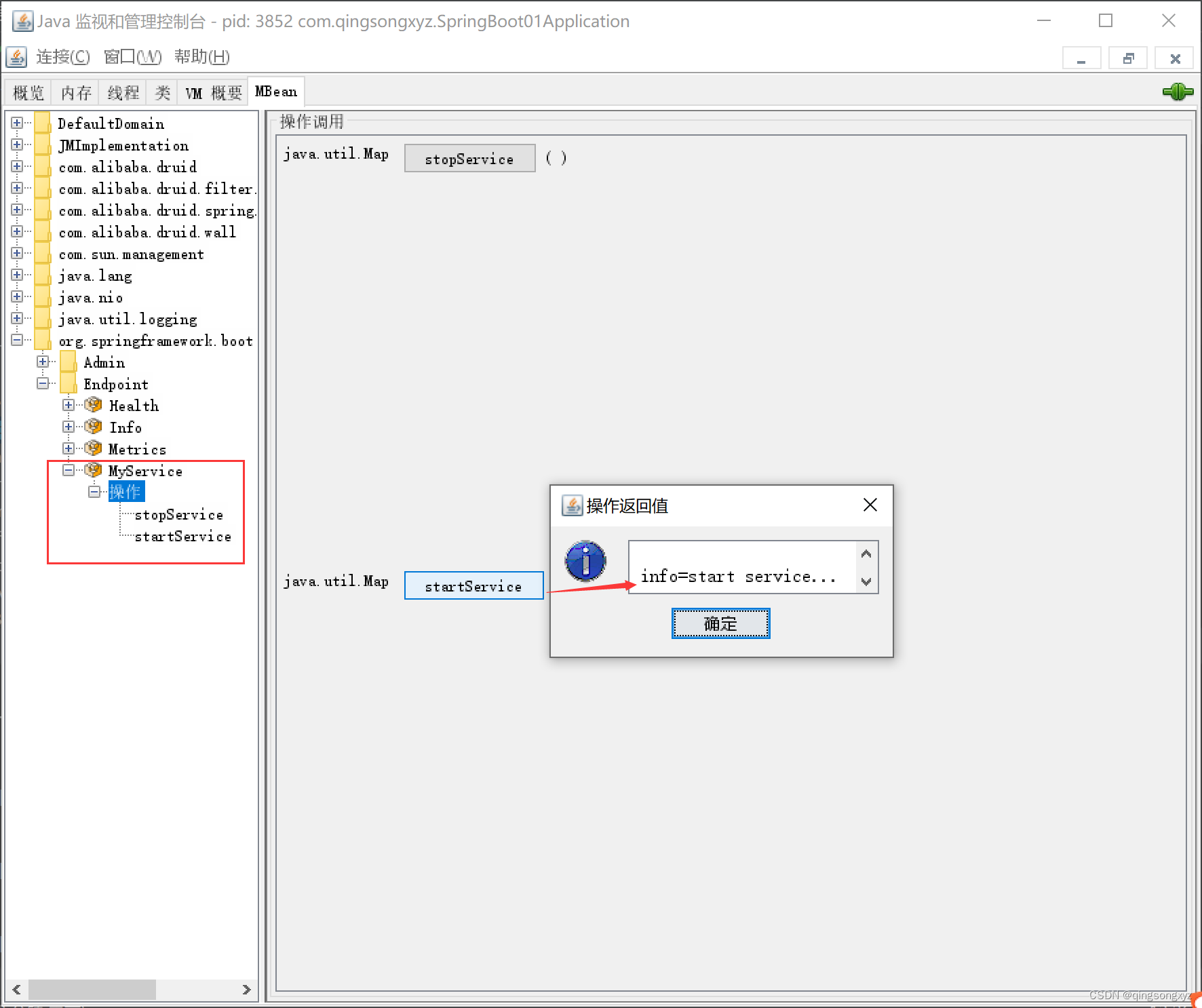Collapse the 操作 operations node
The height and width of the screenshot is (1008, 1202).
coord(94,492)
